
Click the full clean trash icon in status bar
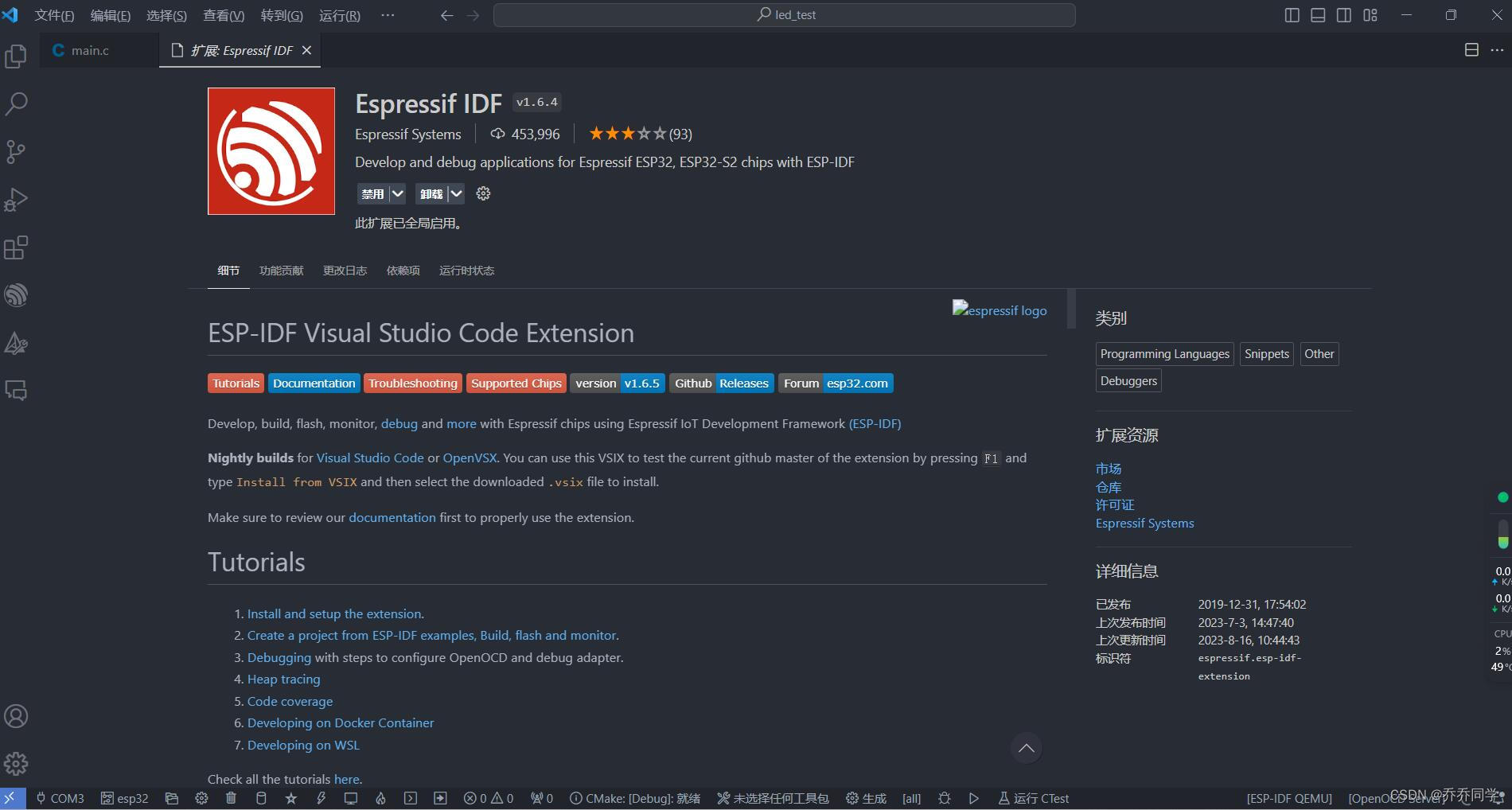pos(231,798)
